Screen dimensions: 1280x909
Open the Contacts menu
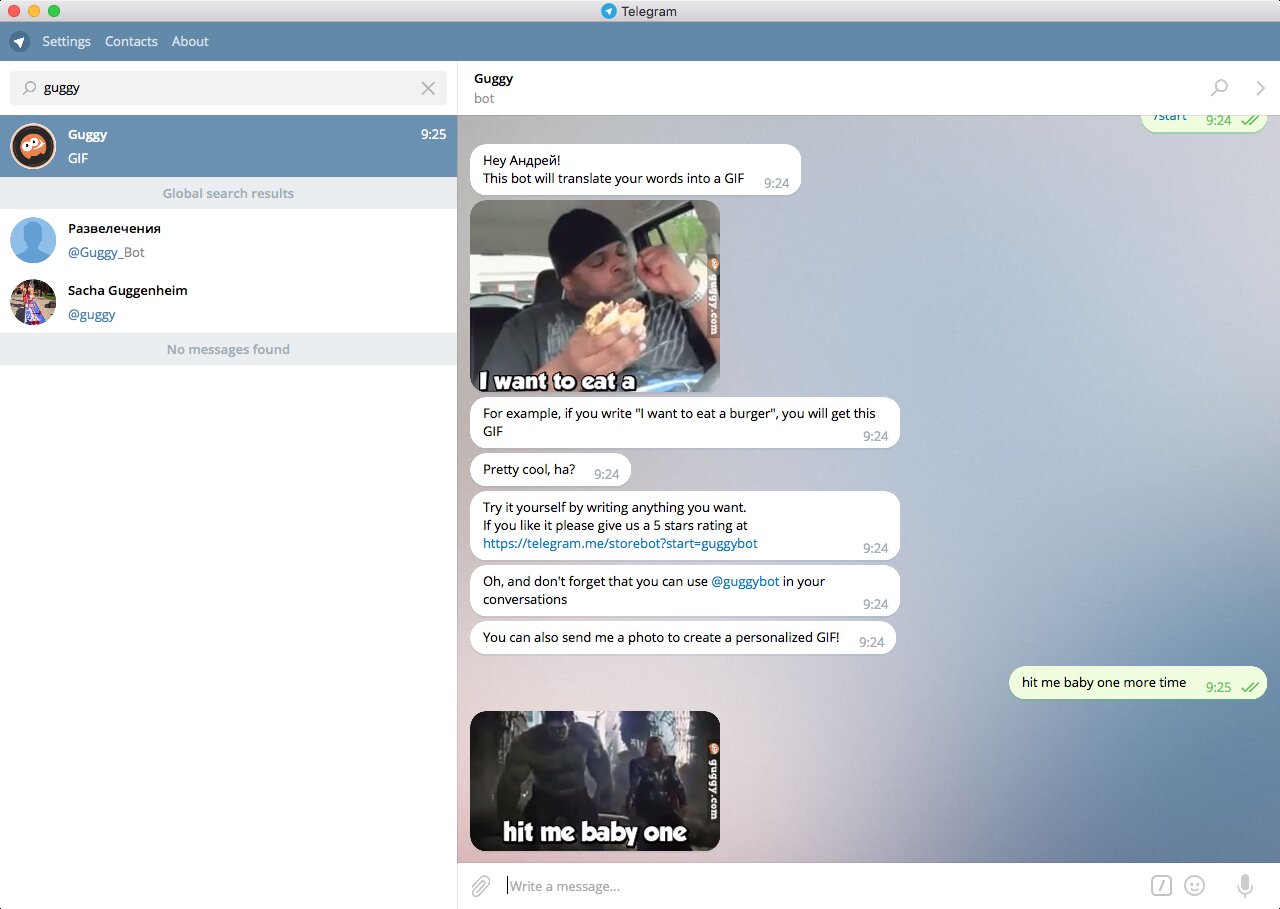click(131, 42)
